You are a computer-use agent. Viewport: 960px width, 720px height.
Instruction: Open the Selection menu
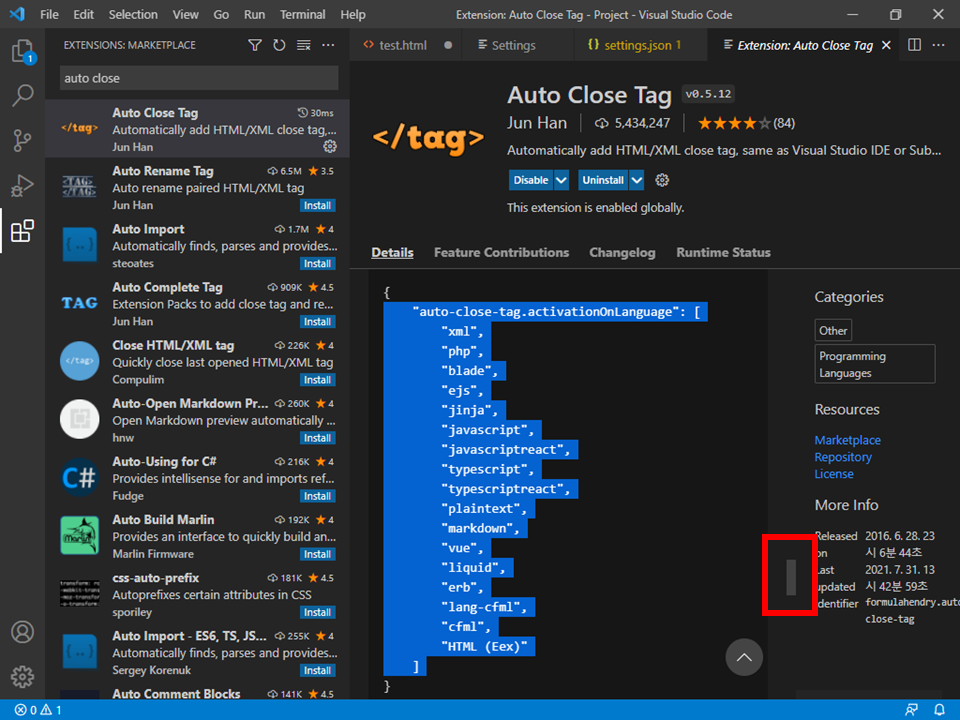[133, 14]
